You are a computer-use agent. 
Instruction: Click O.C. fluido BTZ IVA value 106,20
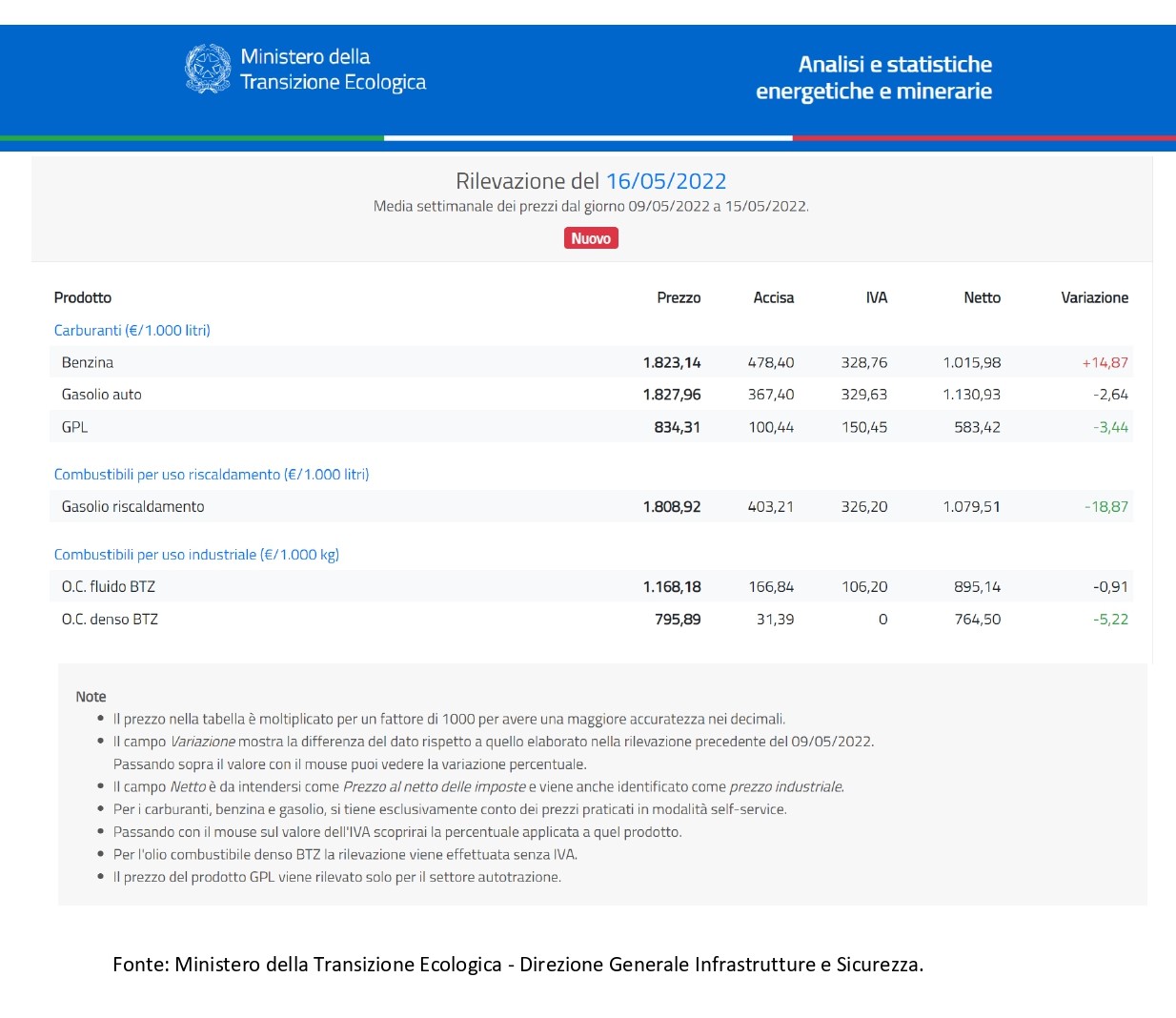pyautogui.click(x=864, y=586)
